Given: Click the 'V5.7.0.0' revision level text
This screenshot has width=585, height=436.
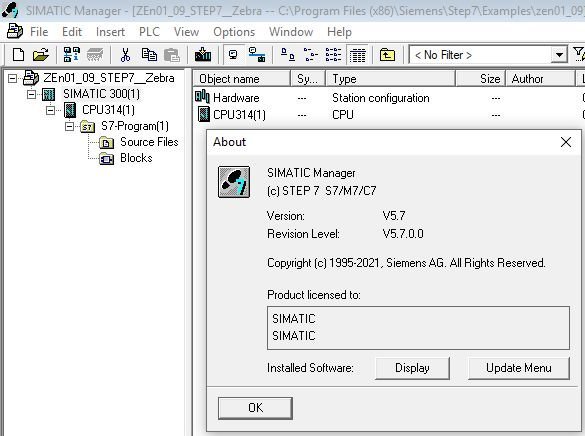Looking at the screenshot, I should pyautogui.click(x=403, y=234).
